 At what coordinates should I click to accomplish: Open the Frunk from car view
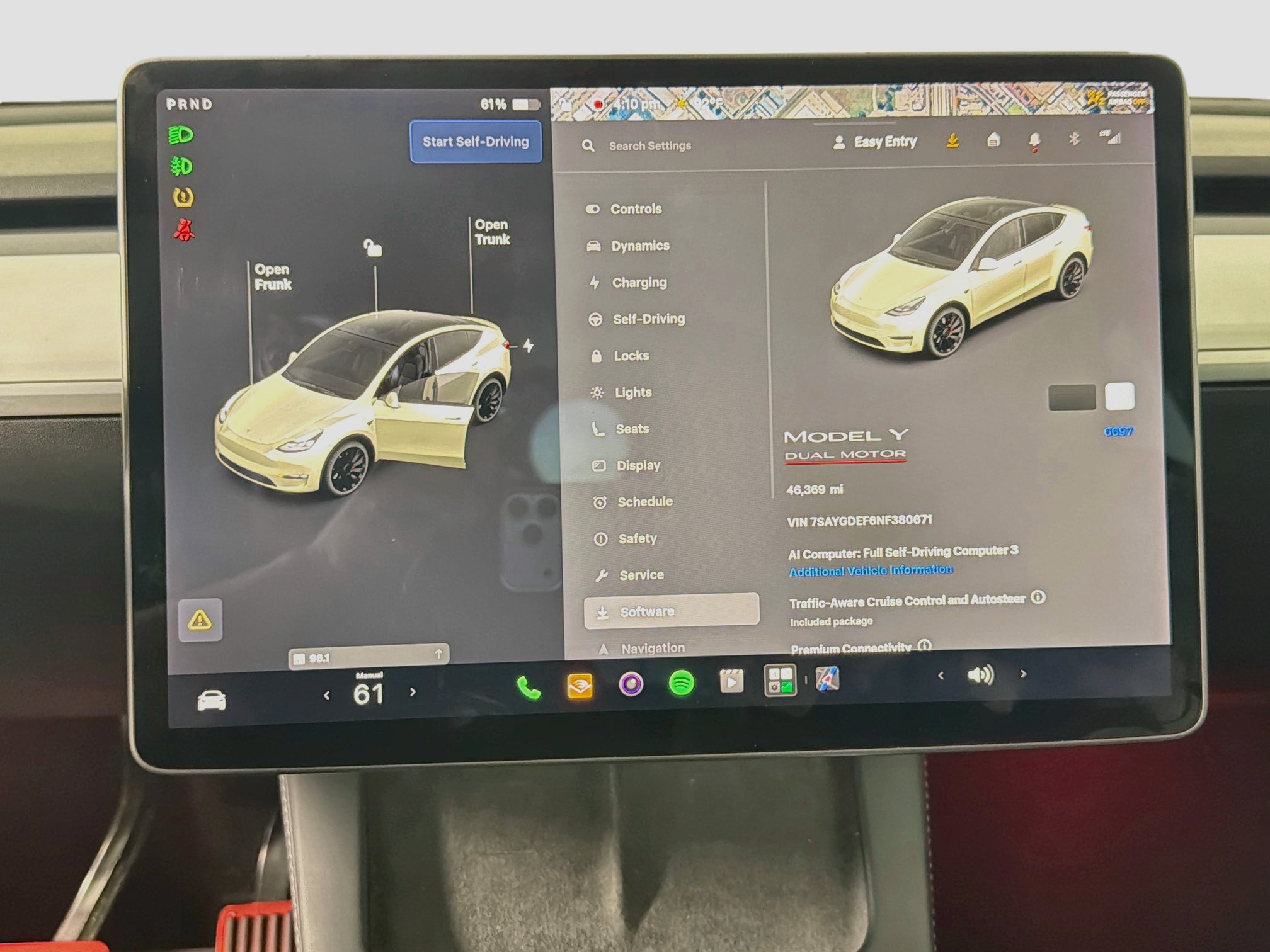pos(272,277)
